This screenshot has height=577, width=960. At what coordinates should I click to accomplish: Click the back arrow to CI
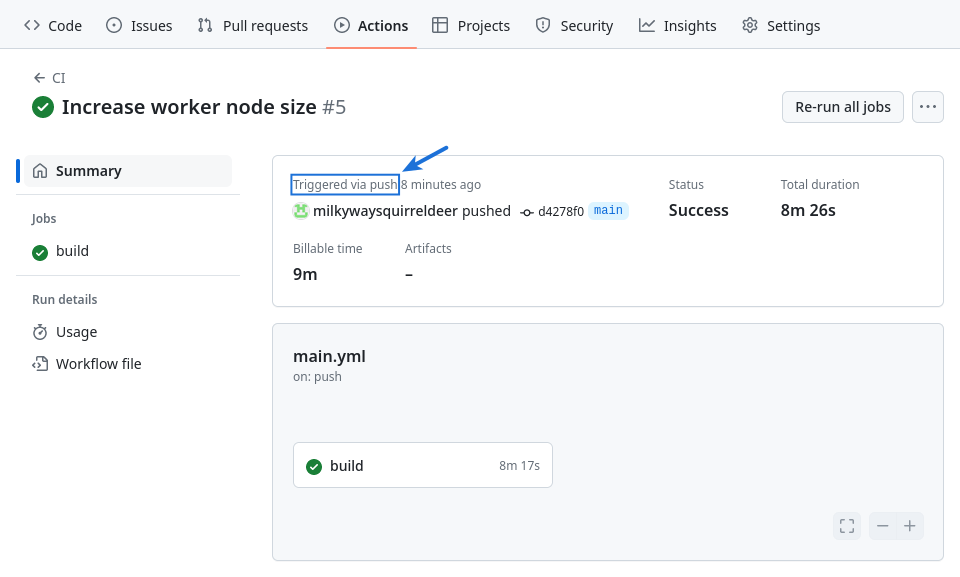coord(40,78)
